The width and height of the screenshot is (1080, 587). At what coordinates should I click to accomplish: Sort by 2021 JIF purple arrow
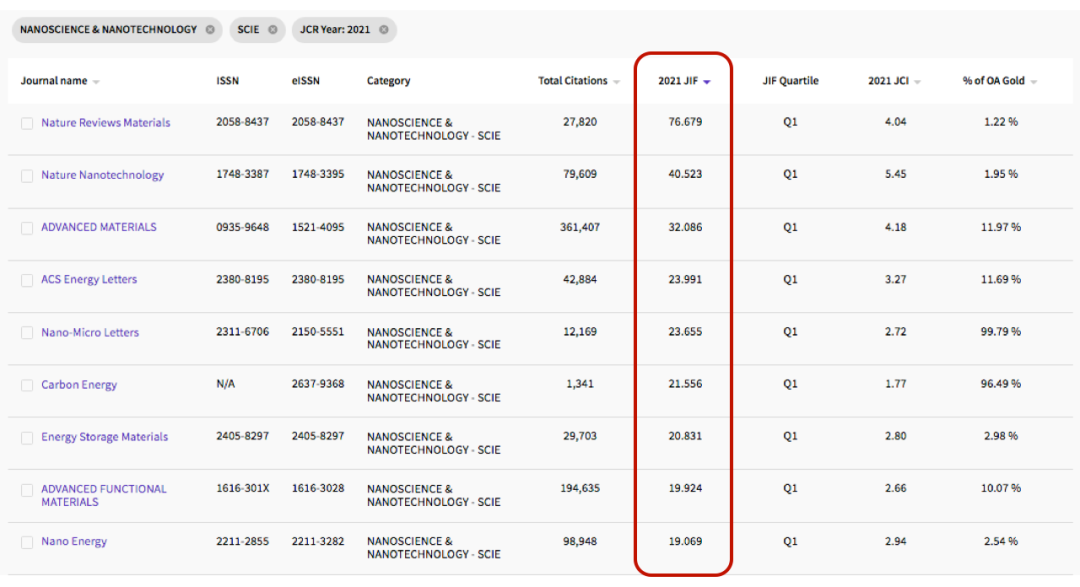707,82
